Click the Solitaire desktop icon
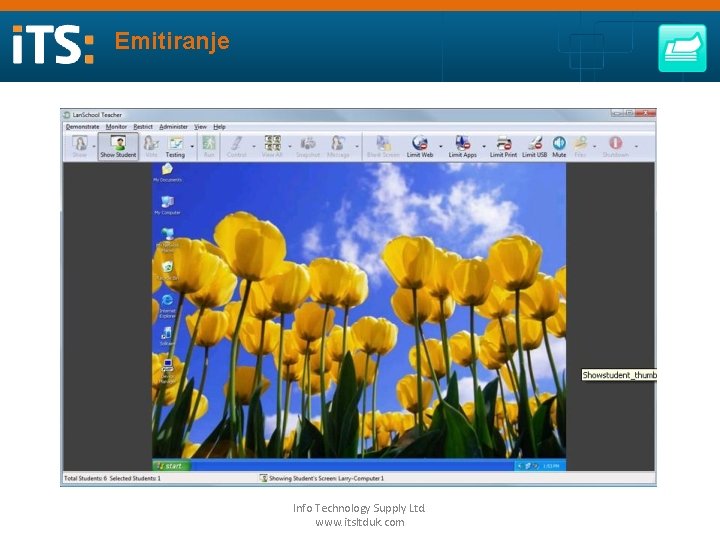720x540 pixels. click(167, 336)
